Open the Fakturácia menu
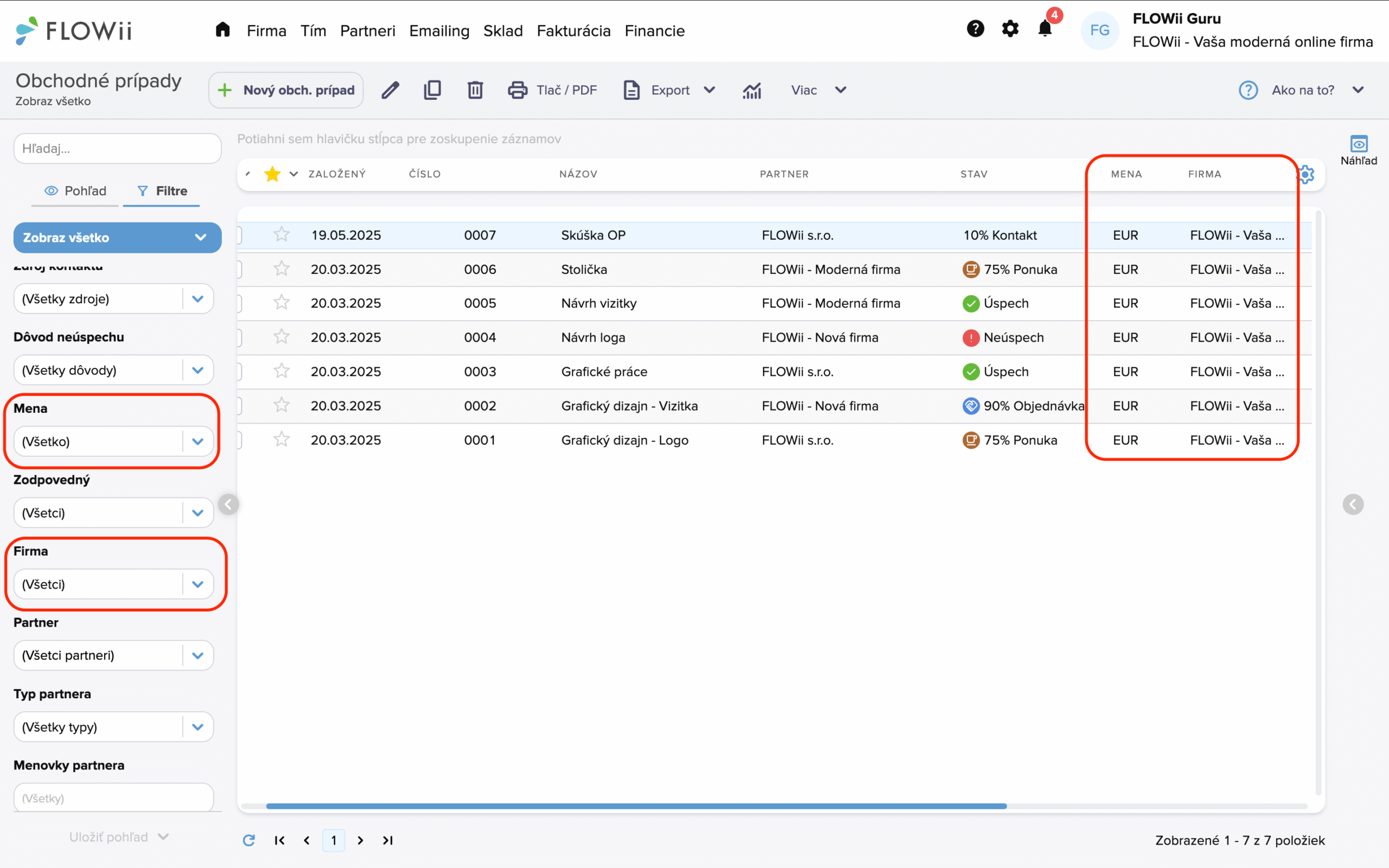 pyautogui.click(x=574, y=30)
